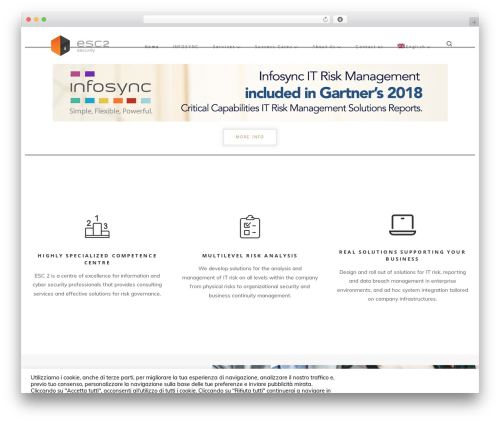Open the Contact us menu item
The image size is (500, 423).
click(x=369, y=47)
